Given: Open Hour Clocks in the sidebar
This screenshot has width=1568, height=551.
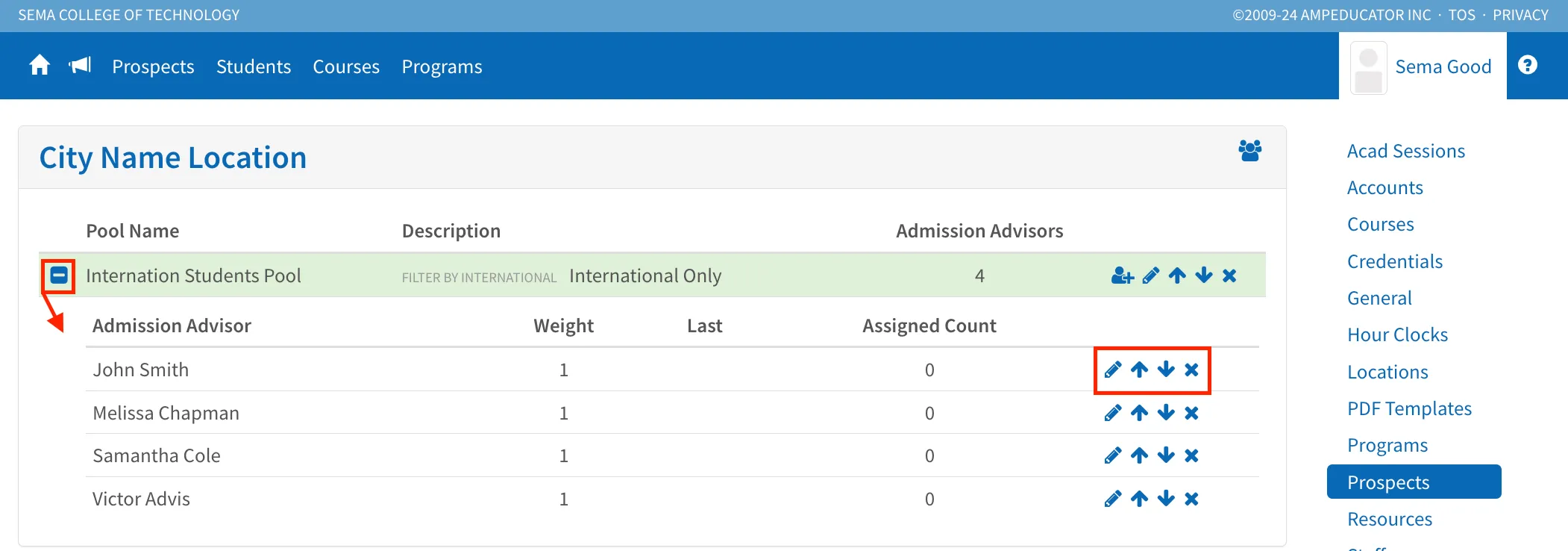Looking at the screenshot, I should [1397, 334].
